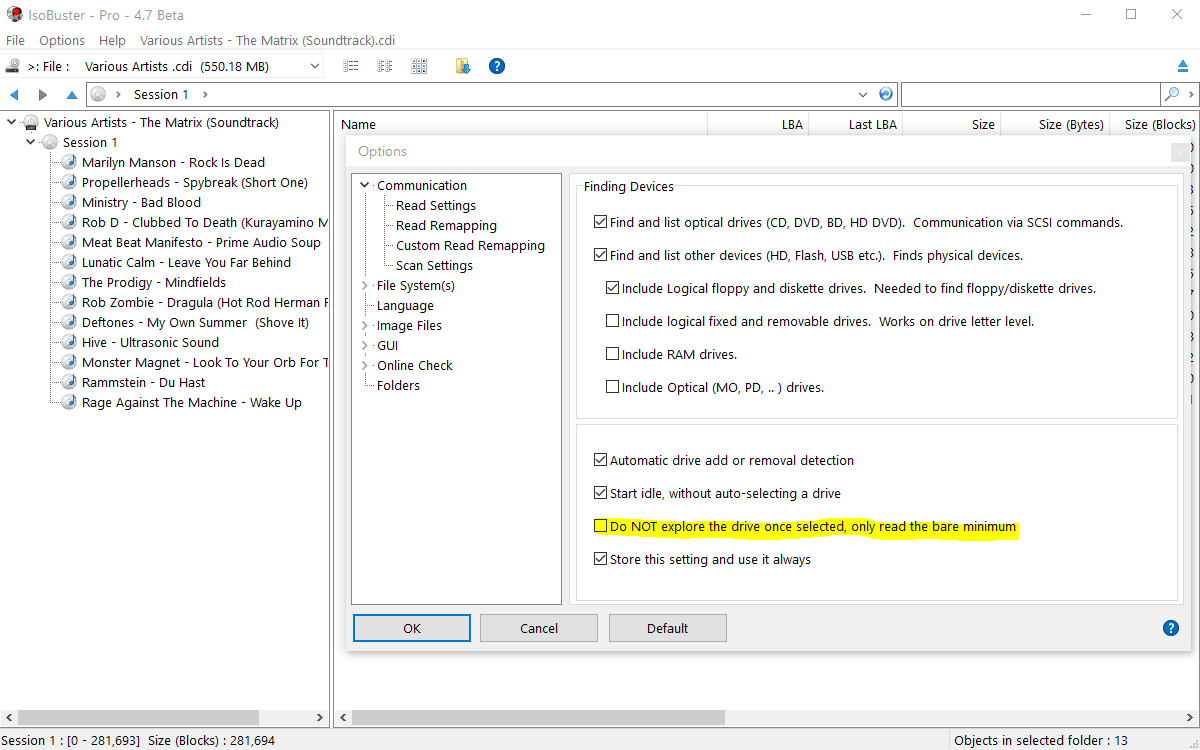This screenshot has height=750, width=1200.
Task: Select Language in options tree
Action: point(405,305)
